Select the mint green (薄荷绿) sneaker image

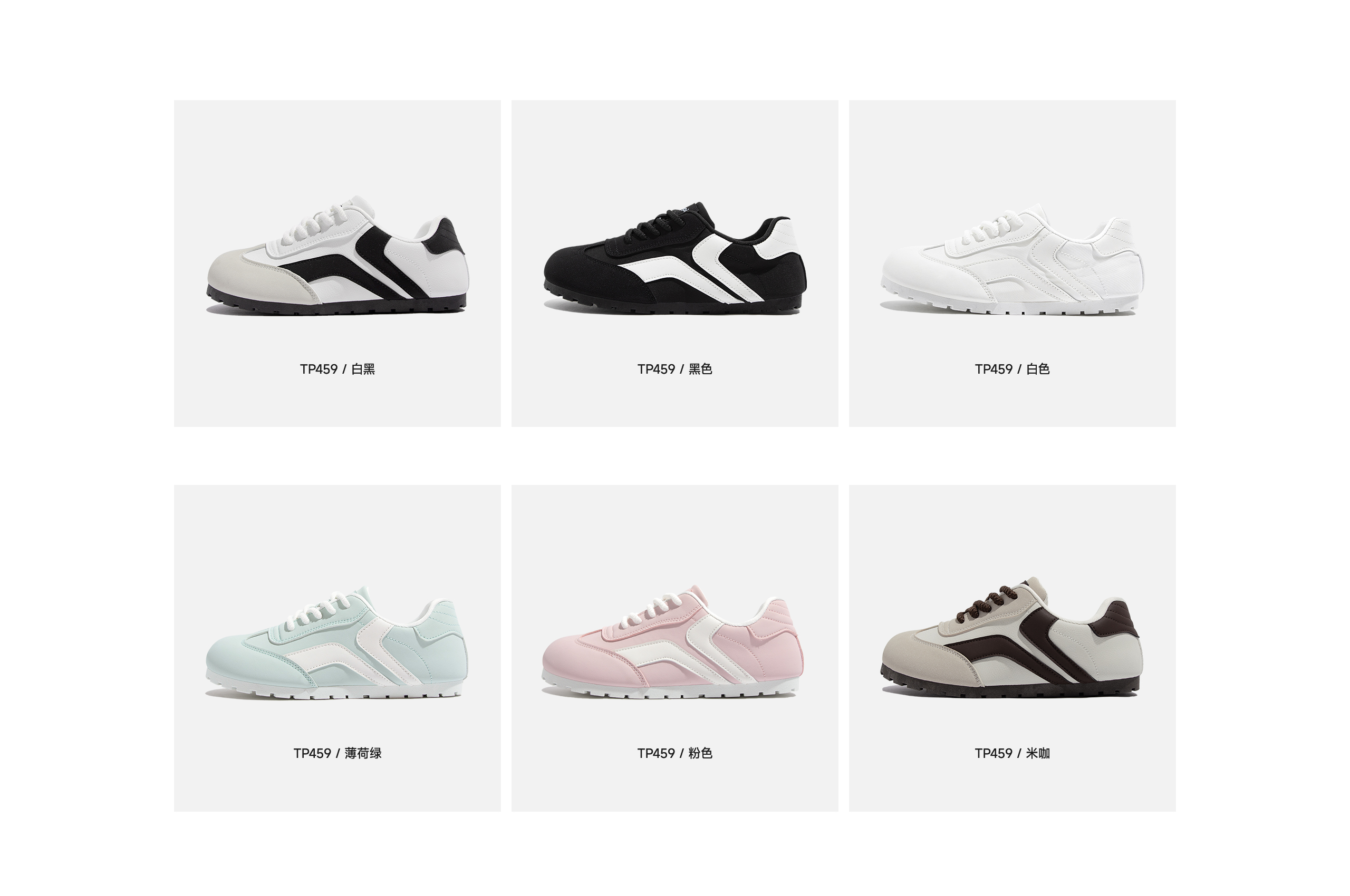(337, 642)
